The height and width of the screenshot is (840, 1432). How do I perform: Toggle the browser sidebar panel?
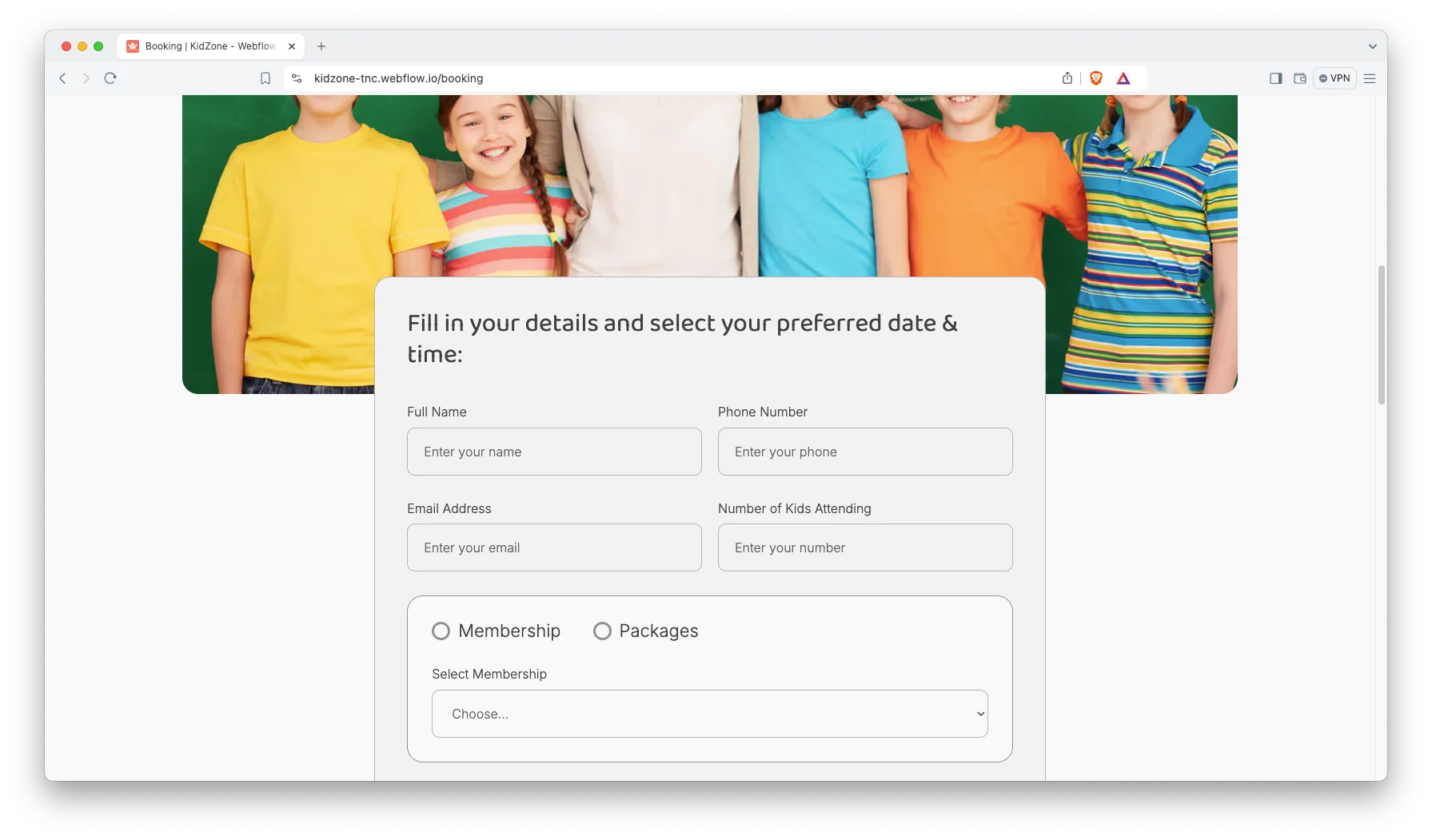[x=1275, y=78]
